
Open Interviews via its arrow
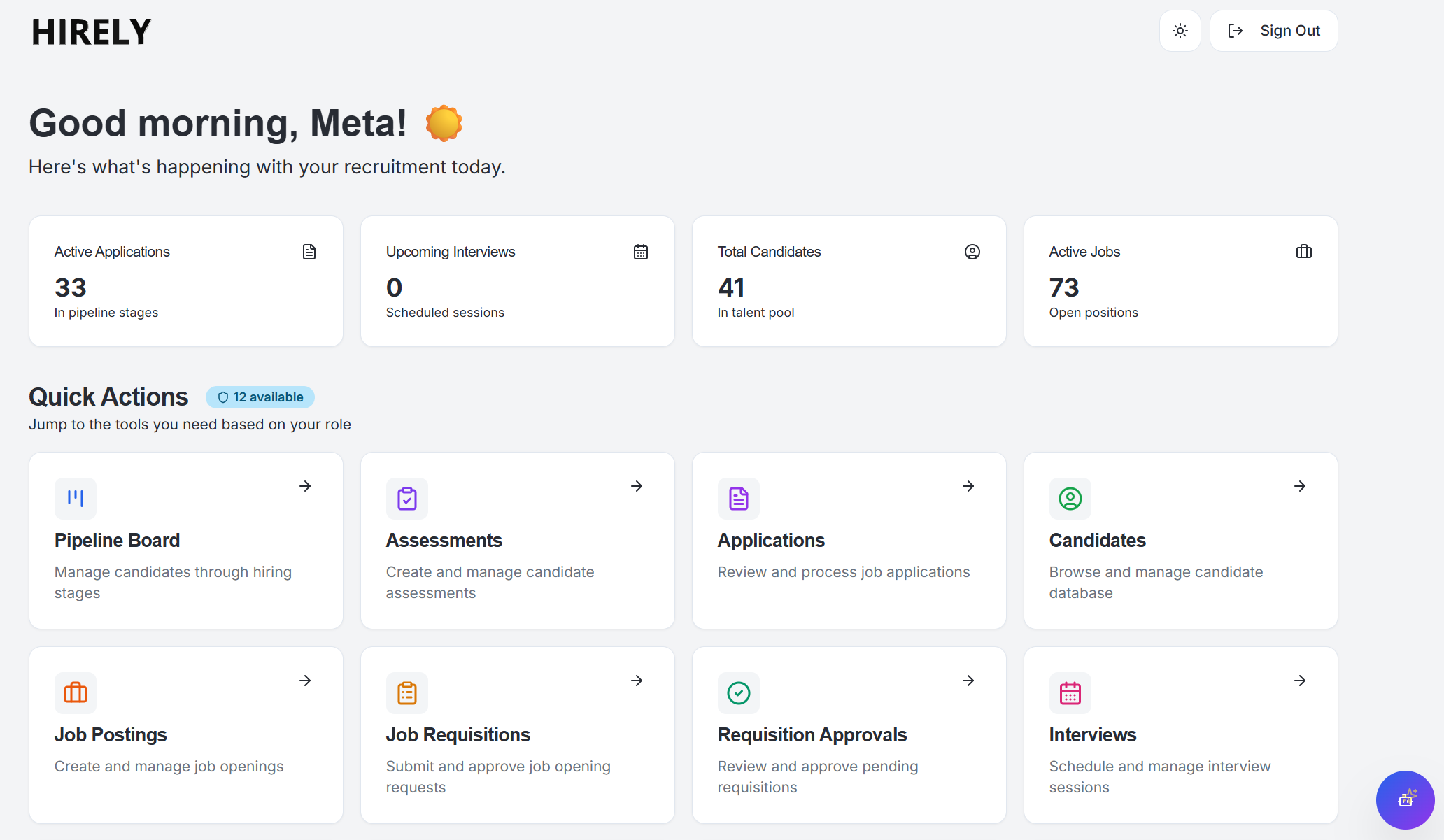1300,681
